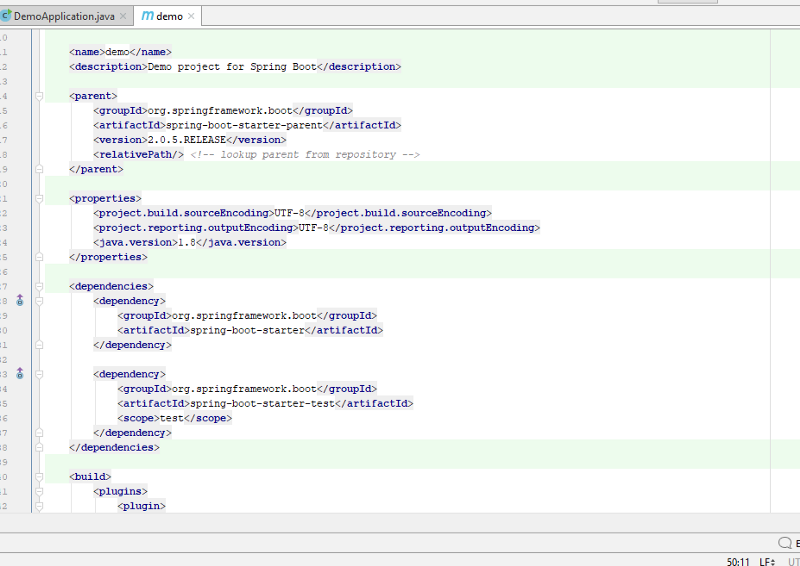The image size is (800, 566).
Task: Collapse the first <dependency> block
Action: 39,300
